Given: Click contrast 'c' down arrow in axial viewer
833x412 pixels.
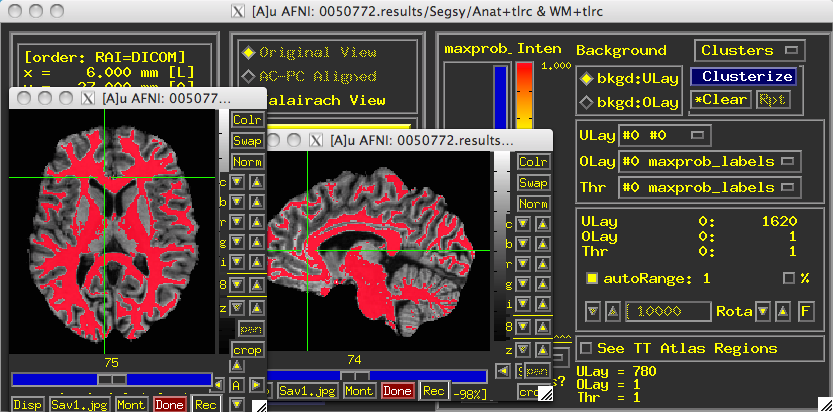Looking at the screenshot, I should coord(237,182).
